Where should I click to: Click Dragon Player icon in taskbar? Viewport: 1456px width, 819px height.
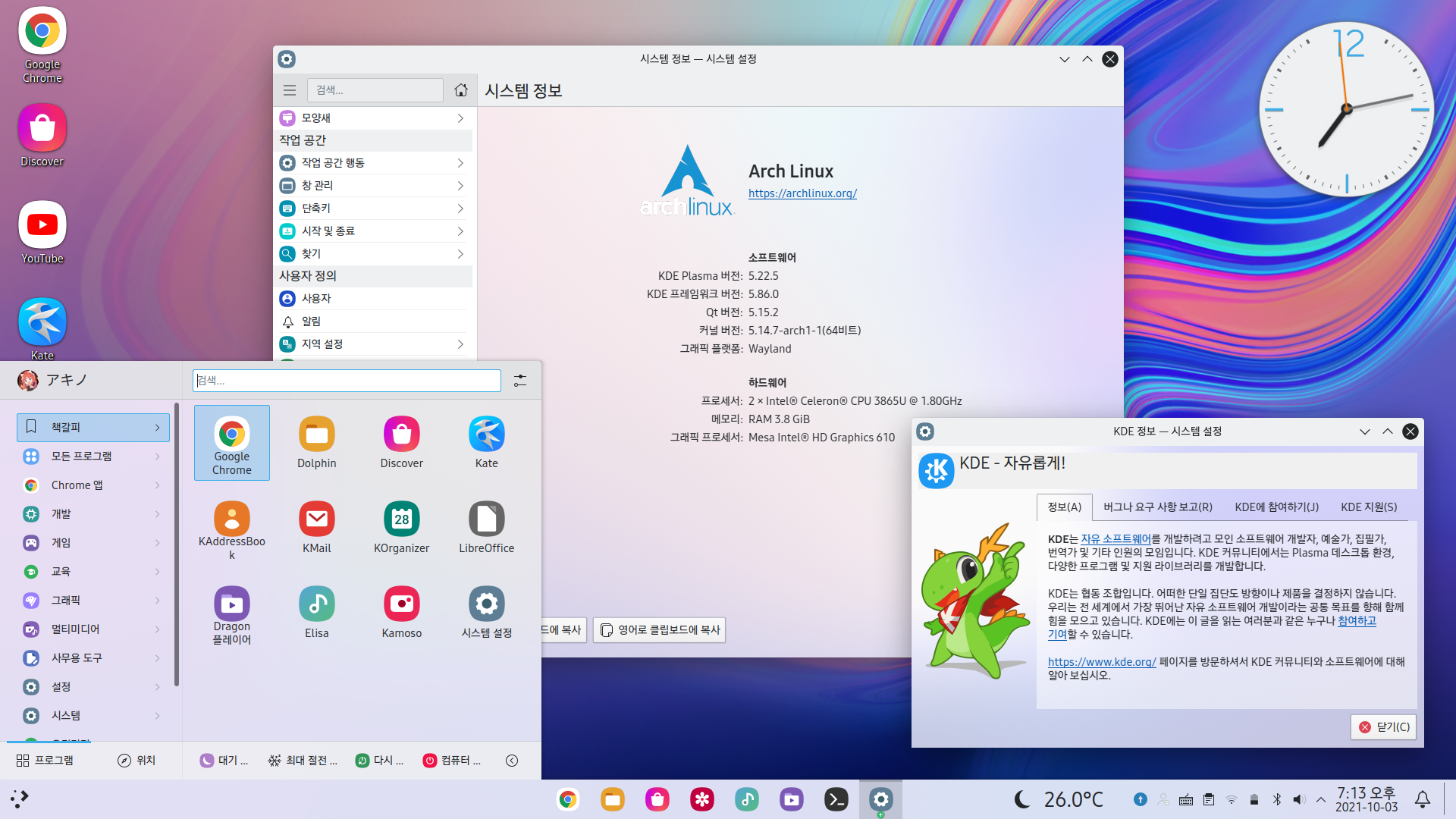(792, 799)
